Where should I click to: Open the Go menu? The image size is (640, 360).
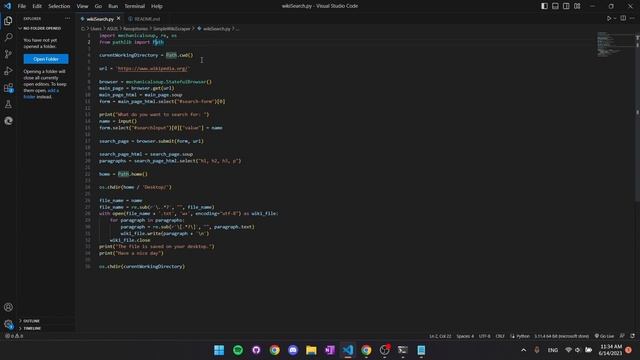coord(98,6)
